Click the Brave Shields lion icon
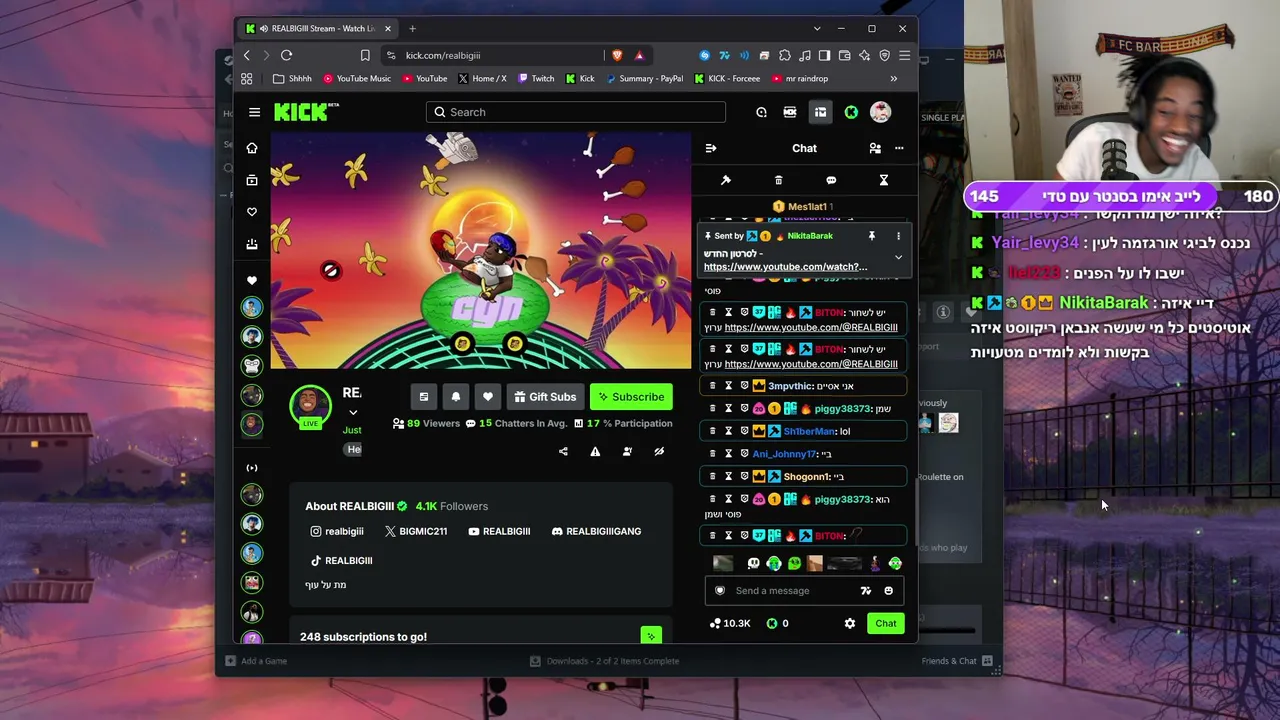 click(617, 55)
